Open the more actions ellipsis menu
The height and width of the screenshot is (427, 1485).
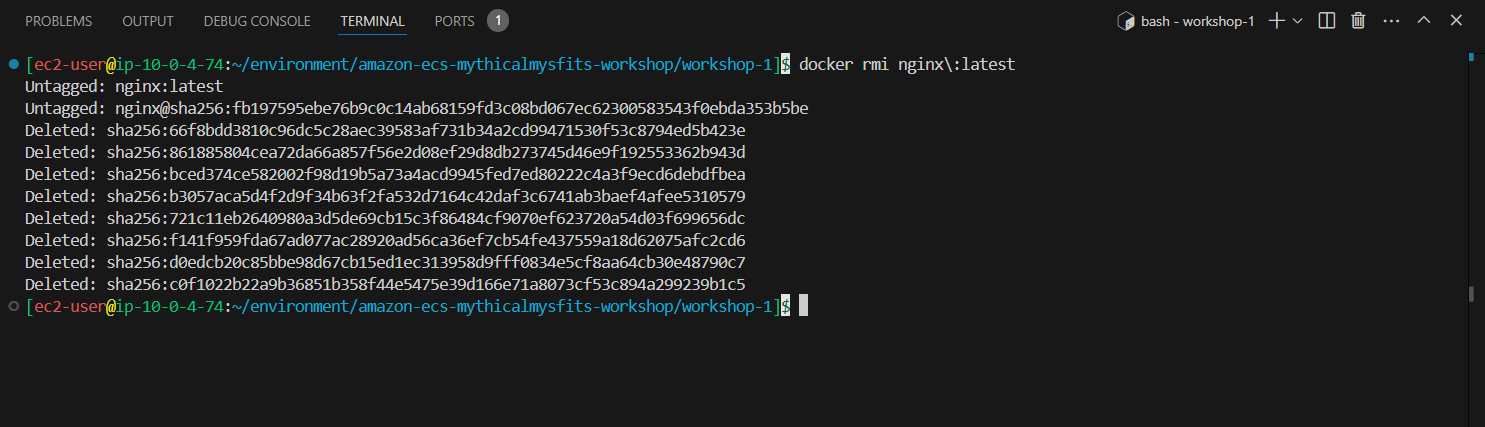[x=1391, y=21]
